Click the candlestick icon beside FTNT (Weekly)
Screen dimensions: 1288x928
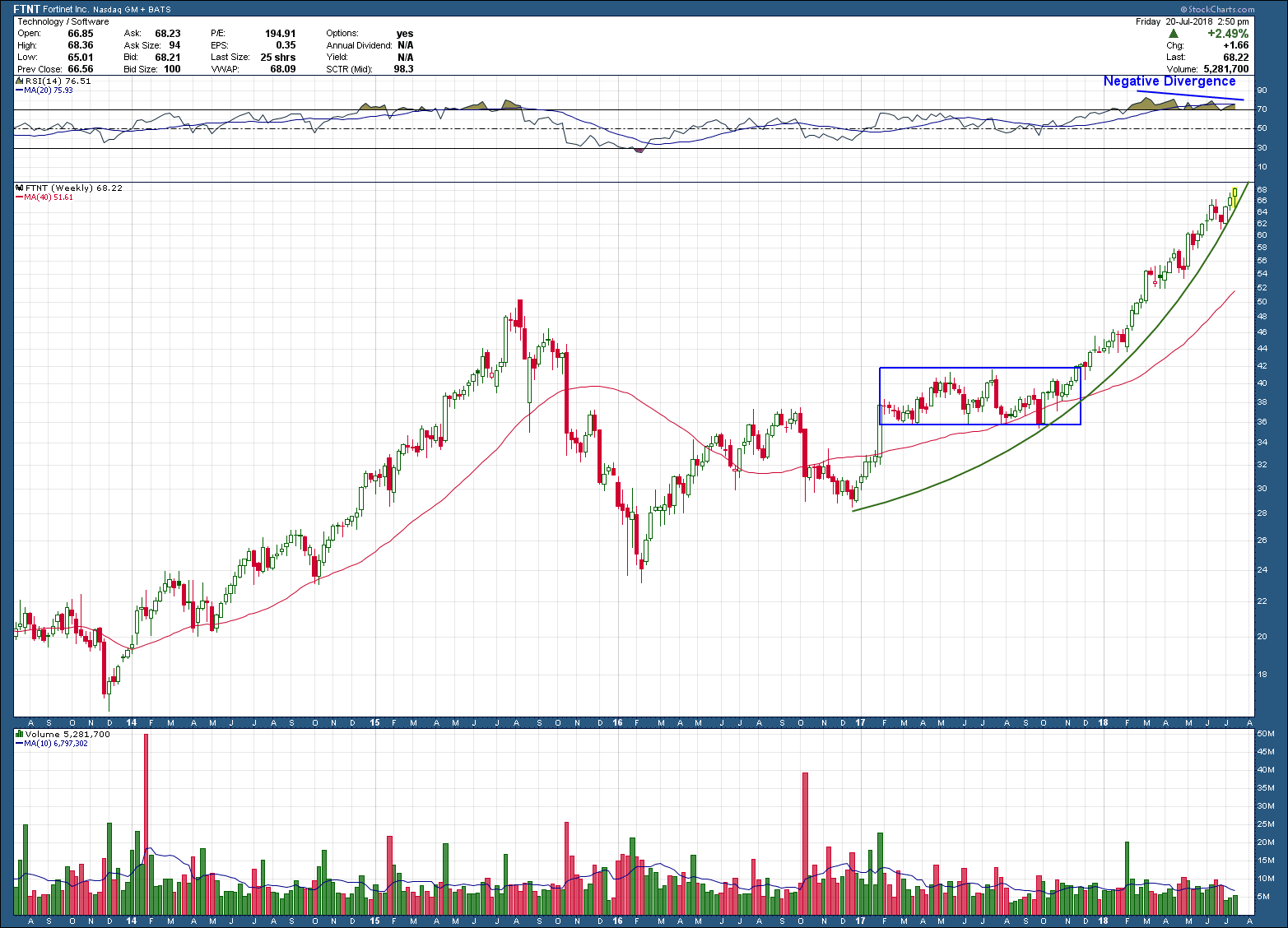20,188
